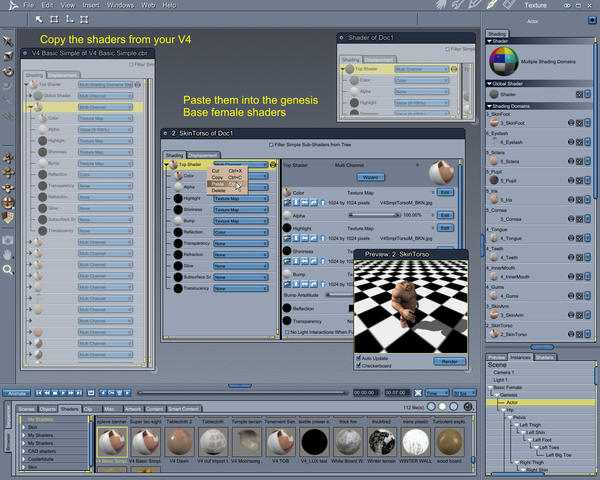Select the Pan hand tool
This screenshot has width=600, height=480.
[x=8, y=255]
